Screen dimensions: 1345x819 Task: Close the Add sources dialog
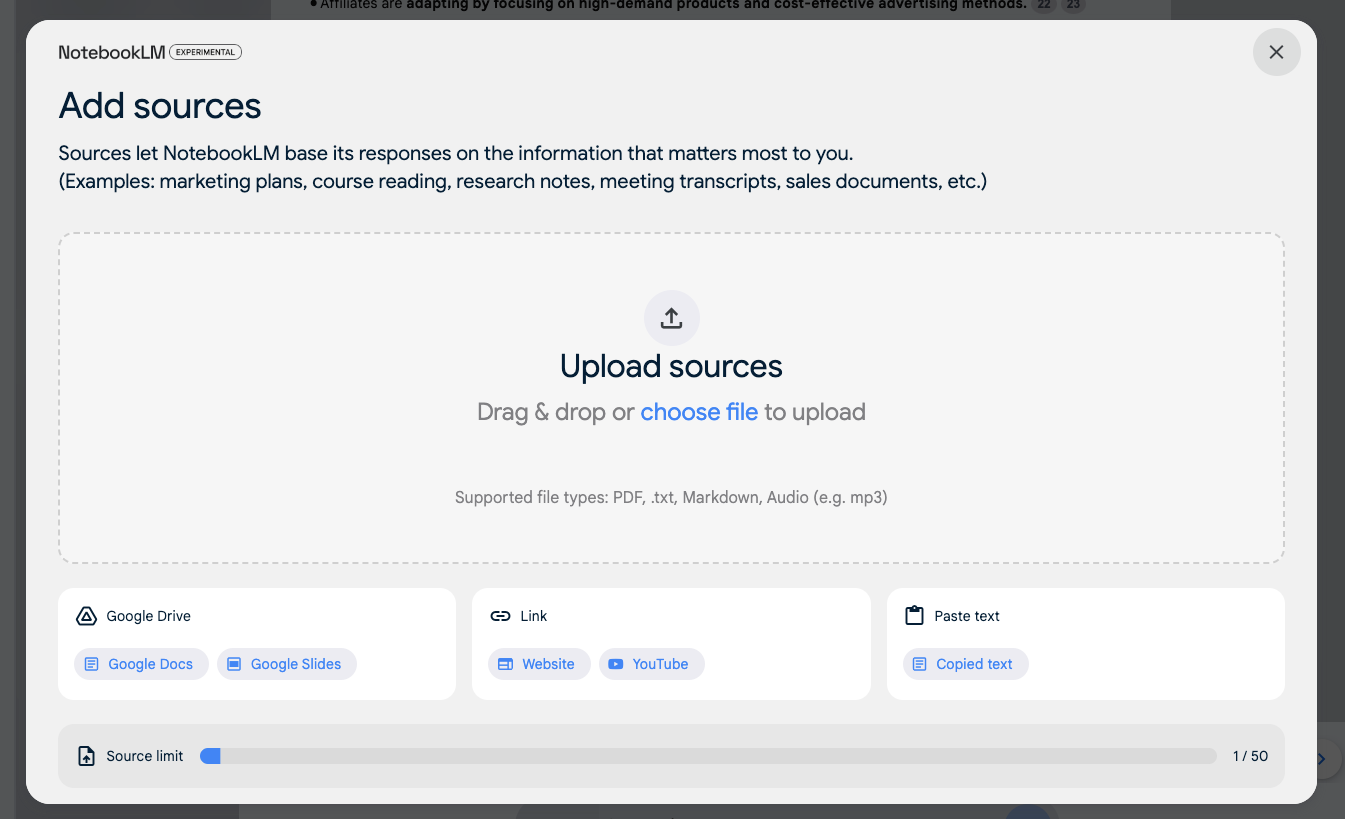click(1276, 52)
